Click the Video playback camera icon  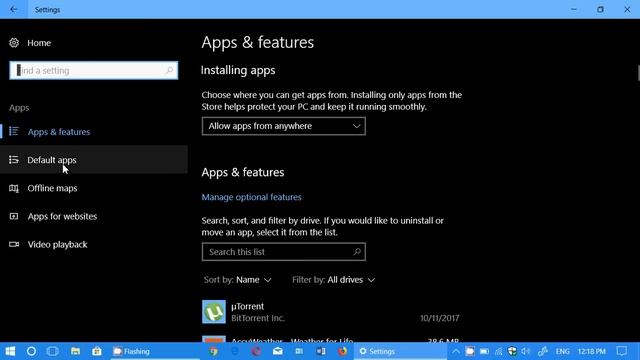click(14, 244)
